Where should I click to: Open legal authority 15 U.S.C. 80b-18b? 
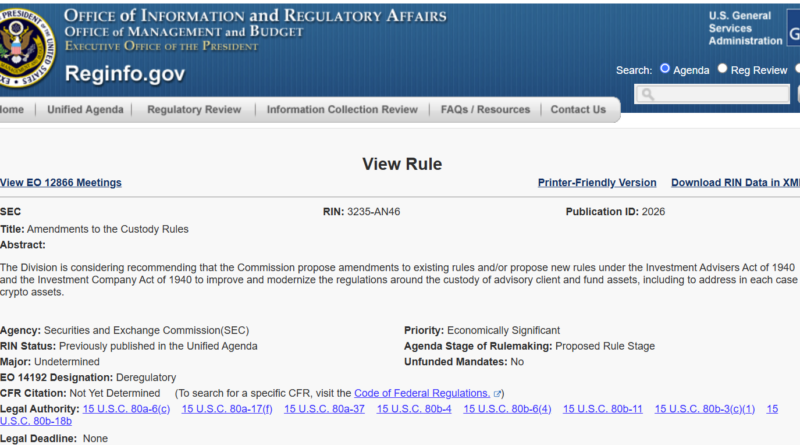pos(36,422)
